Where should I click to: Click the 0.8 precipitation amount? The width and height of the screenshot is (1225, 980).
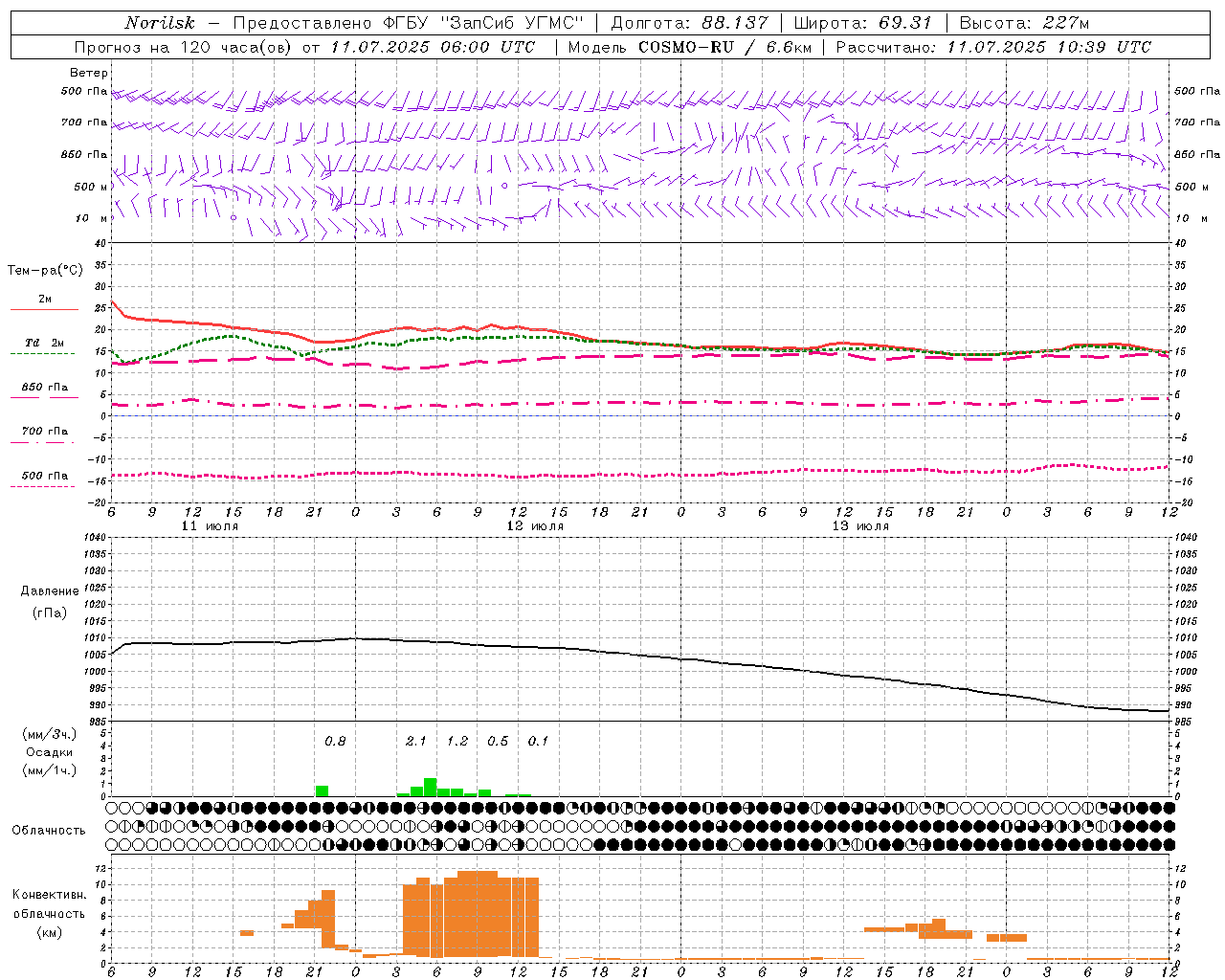pos(335,742)
